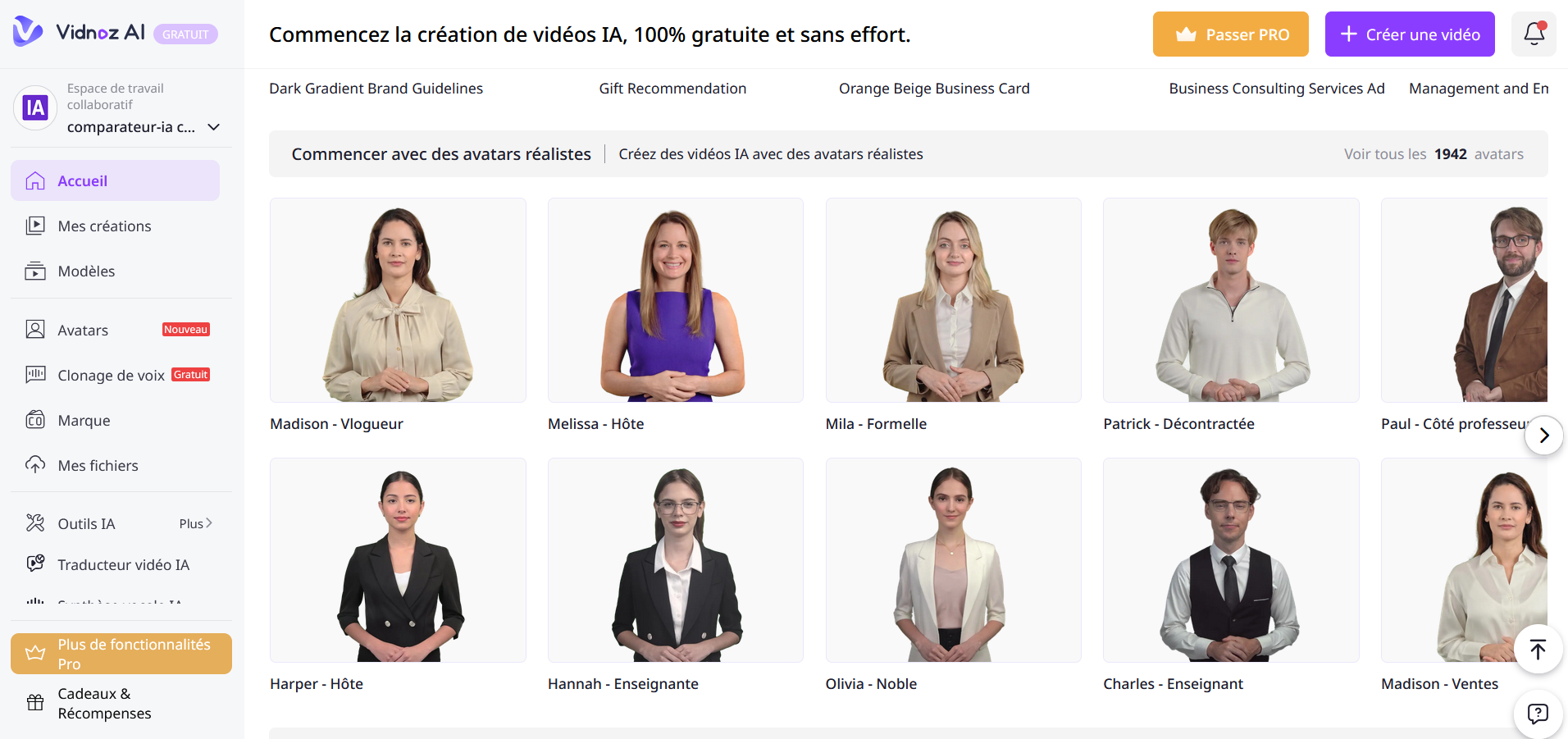Go to Avatars section

point(115,330)
